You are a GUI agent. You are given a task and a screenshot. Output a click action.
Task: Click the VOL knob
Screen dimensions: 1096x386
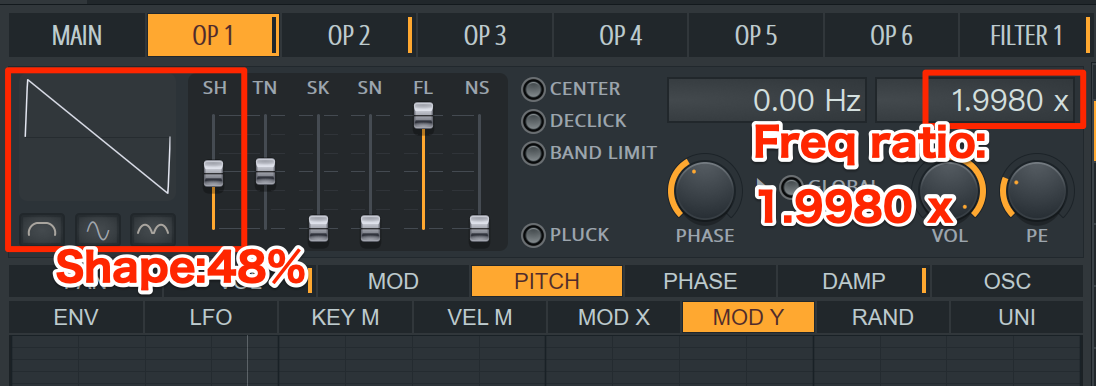[x=949, y=189]
